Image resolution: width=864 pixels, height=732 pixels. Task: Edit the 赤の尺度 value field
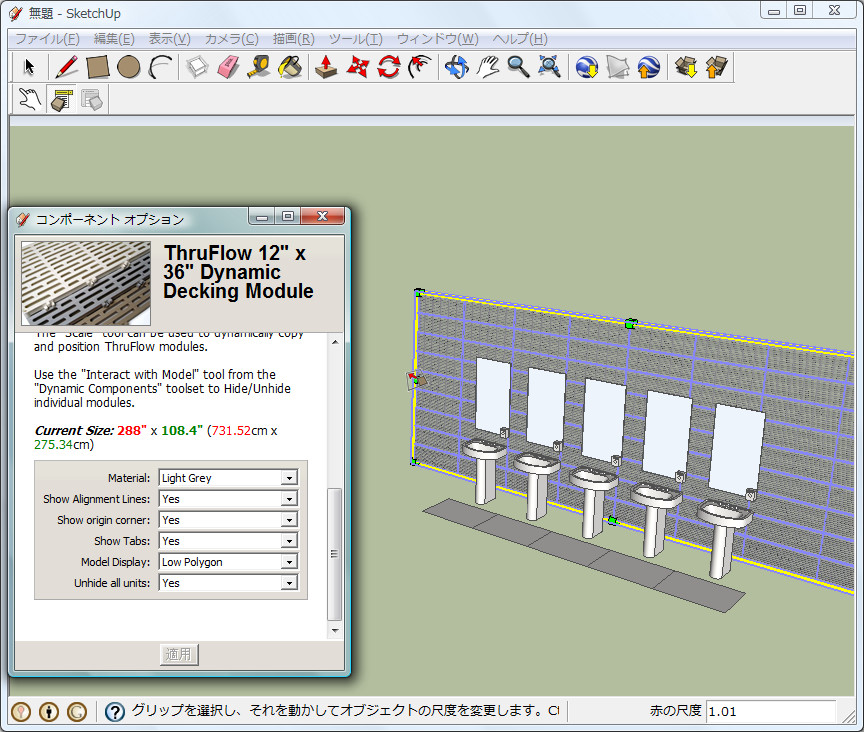click(x=770, y=711)
